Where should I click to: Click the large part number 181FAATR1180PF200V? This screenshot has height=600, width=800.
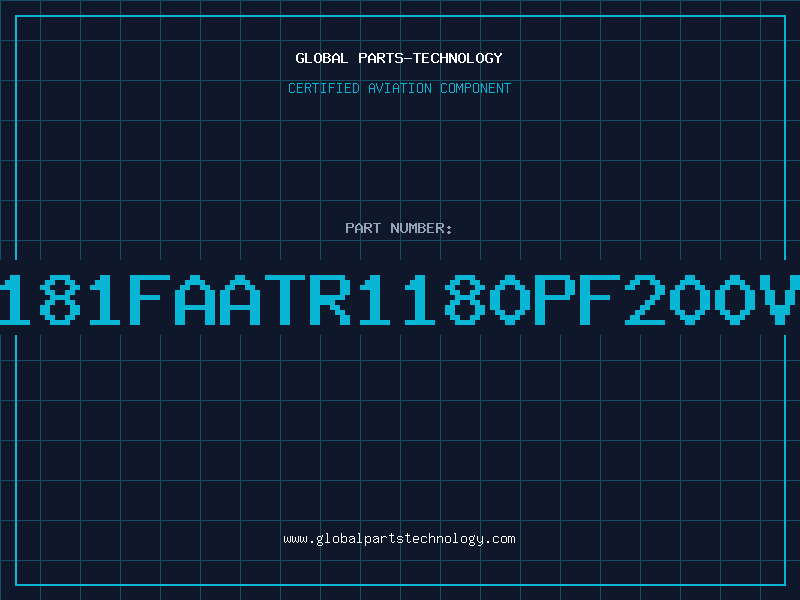(400, 300)
